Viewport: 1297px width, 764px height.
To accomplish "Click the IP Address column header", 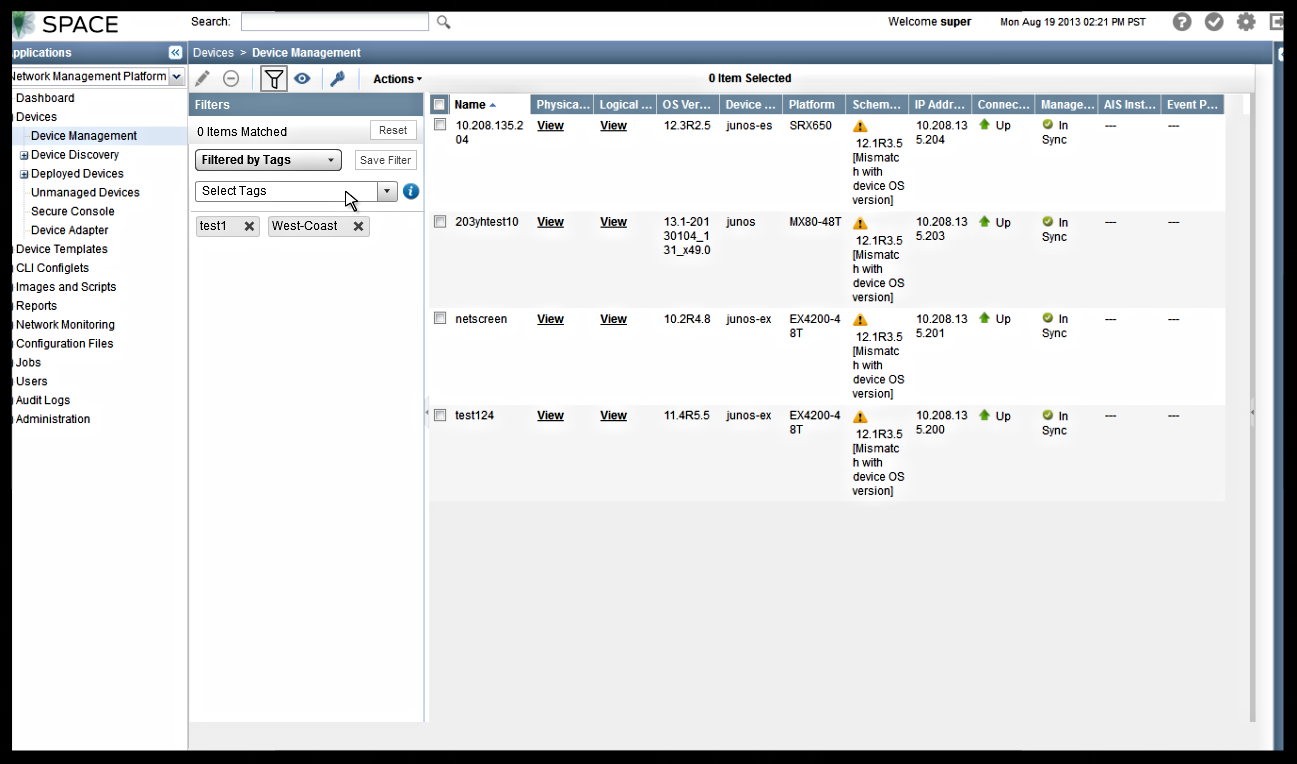I will click(x=940, y=105).
